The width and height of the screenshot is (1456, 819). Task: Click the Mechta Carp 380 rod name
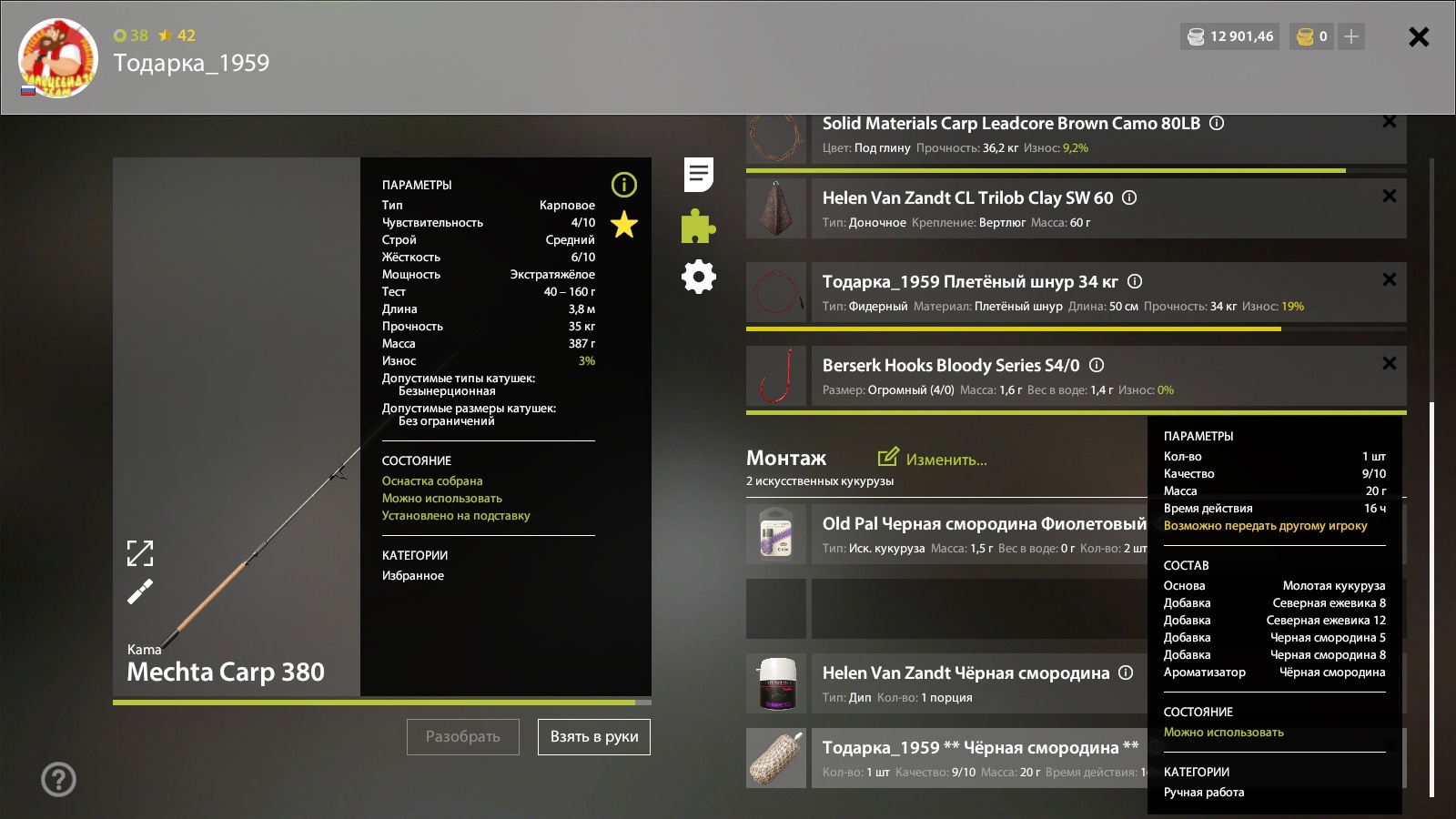226,672
